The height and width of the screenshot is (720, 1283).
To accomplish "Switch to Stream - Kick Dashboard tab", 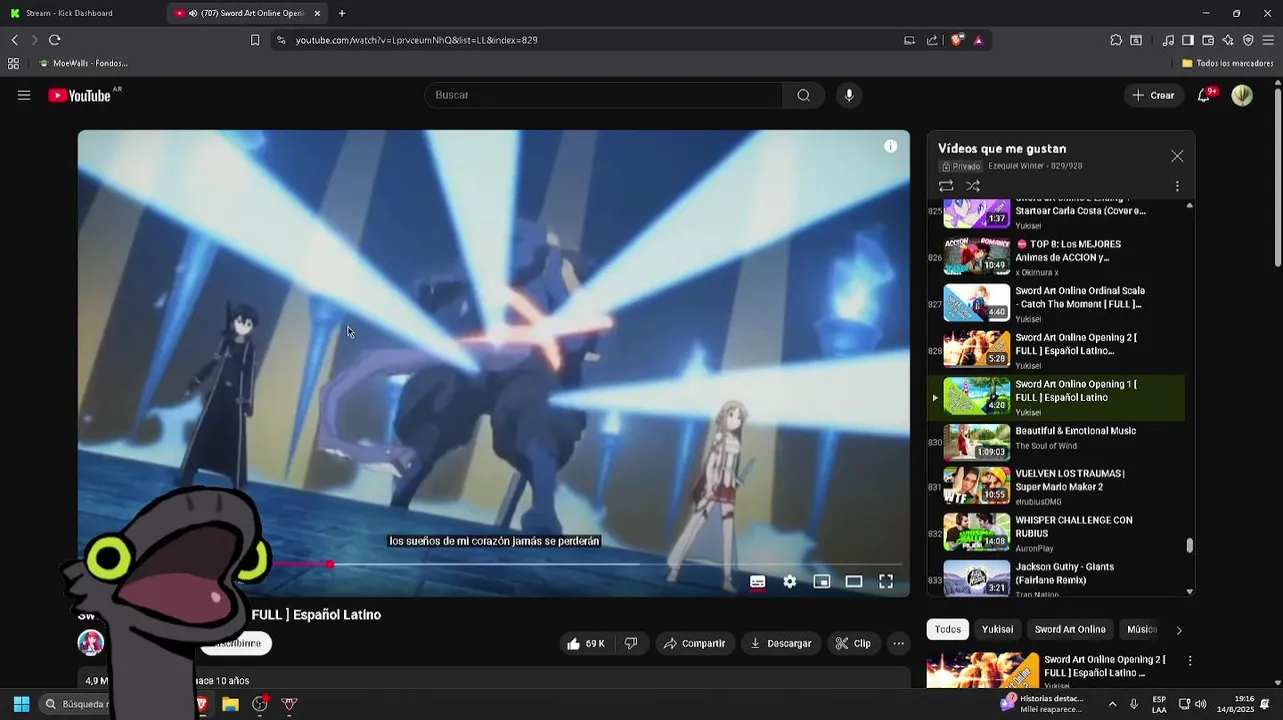I will (82, 13).
